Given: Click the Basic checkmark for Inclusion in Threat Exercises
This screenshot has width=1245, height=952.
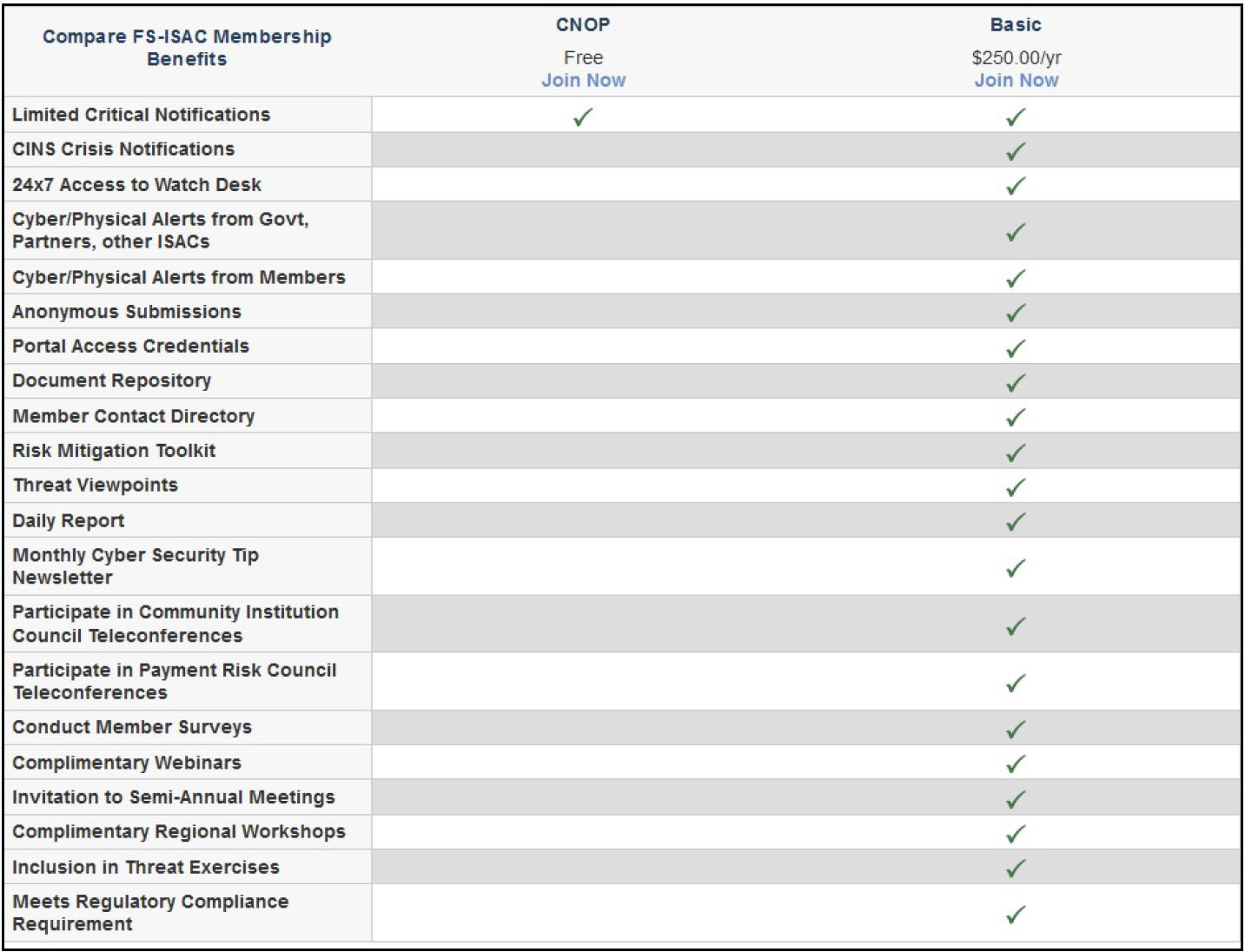Looking at the screenshot, I should click(1015, 869).
